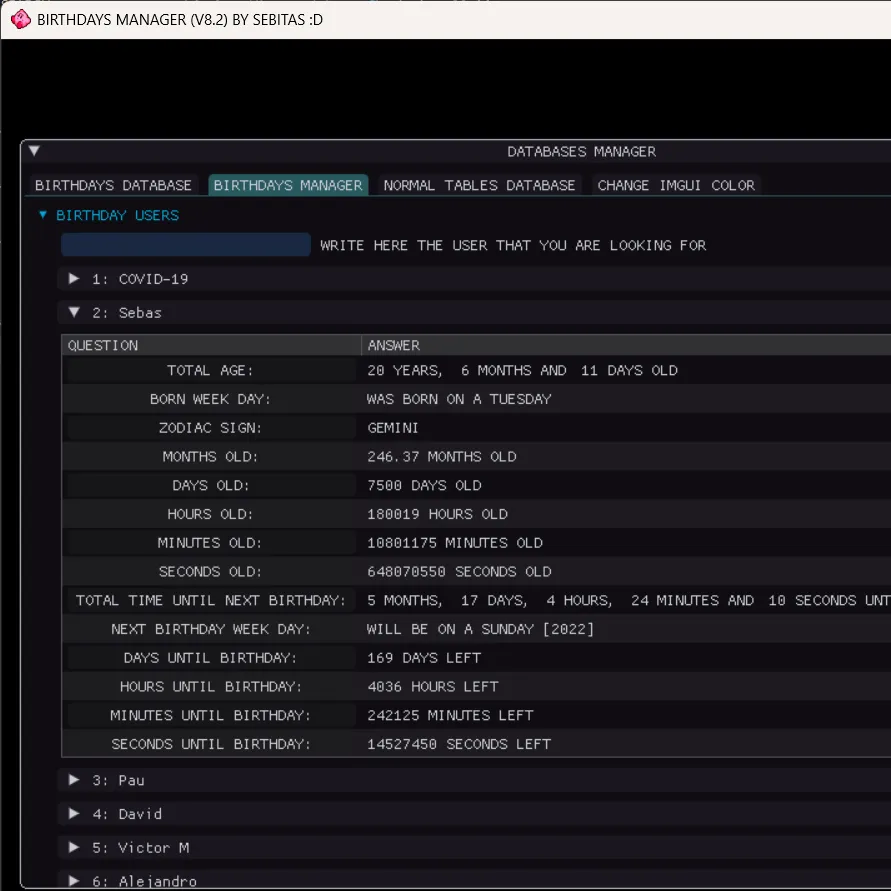This screenshot has width=891, height=891.
Task: Switch to Normal Tables Database tab
Action: 479,185
